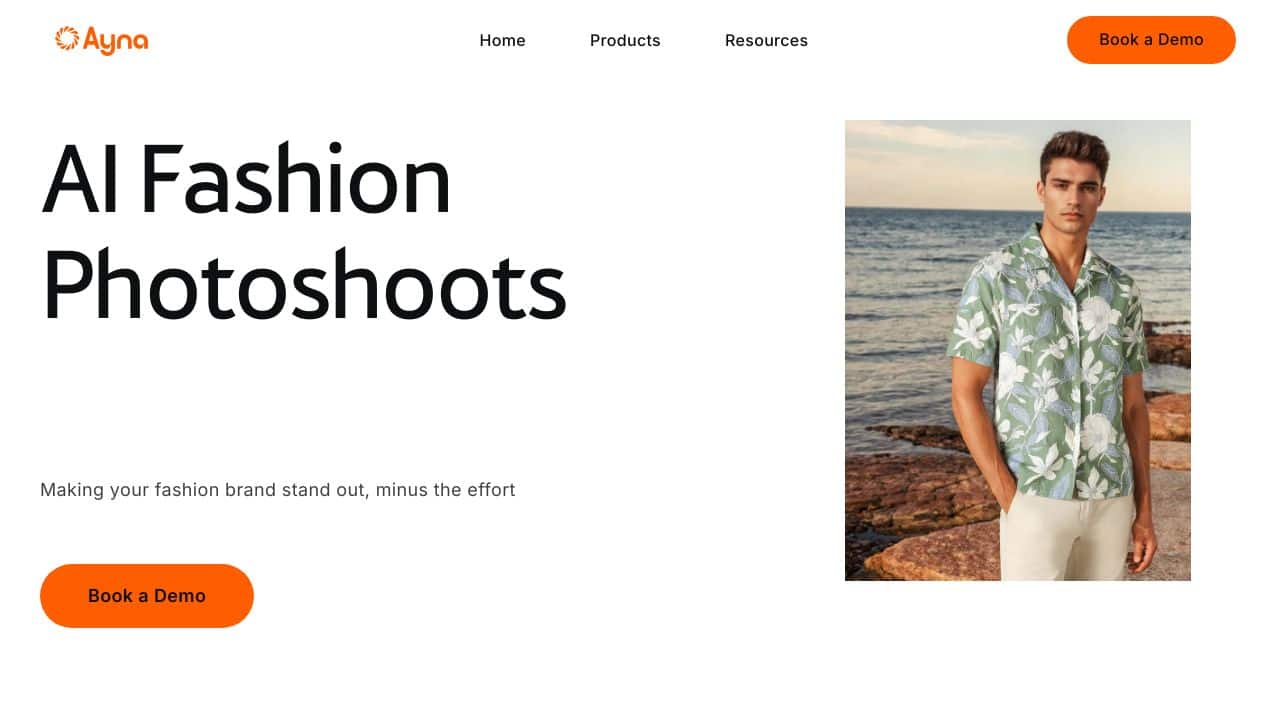Click the red rocks in the photo
Screen dimensions: 1280x720
pyautogui.click(x=920, y=520)
